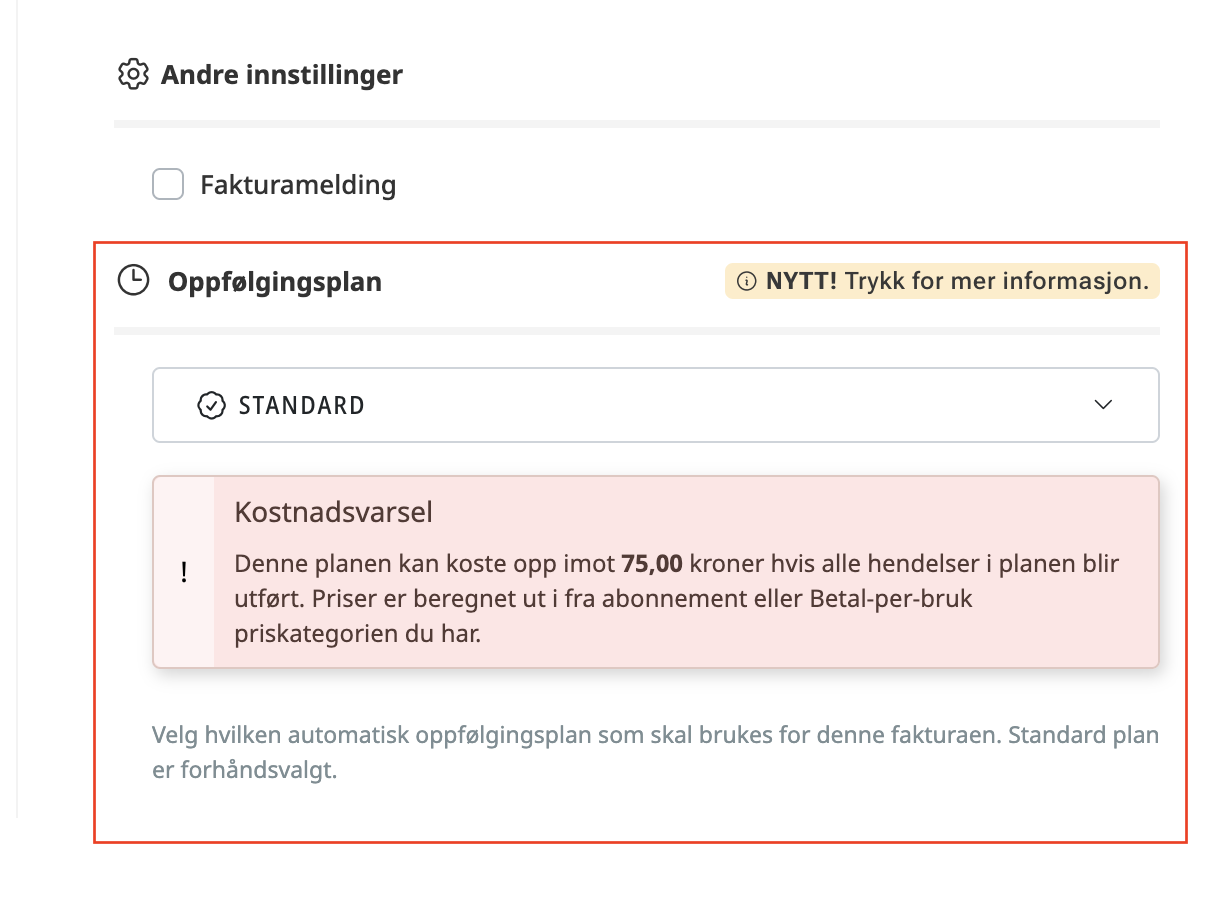Viewport: 1218px width, 908px height.
Task: Click the clock icon next to Oppfølgingsplan
Action: tap(133, 281)
